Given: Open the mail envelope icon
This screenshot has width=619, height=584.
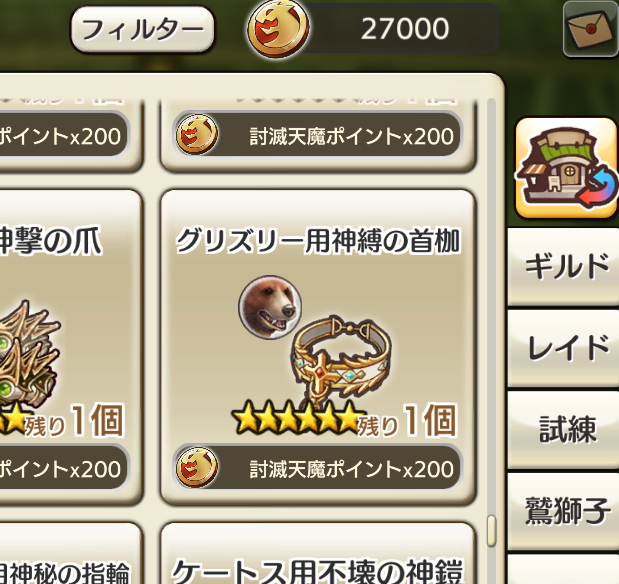Looking at the screenshot, I should pyautogui.click(x=591, y=29).
